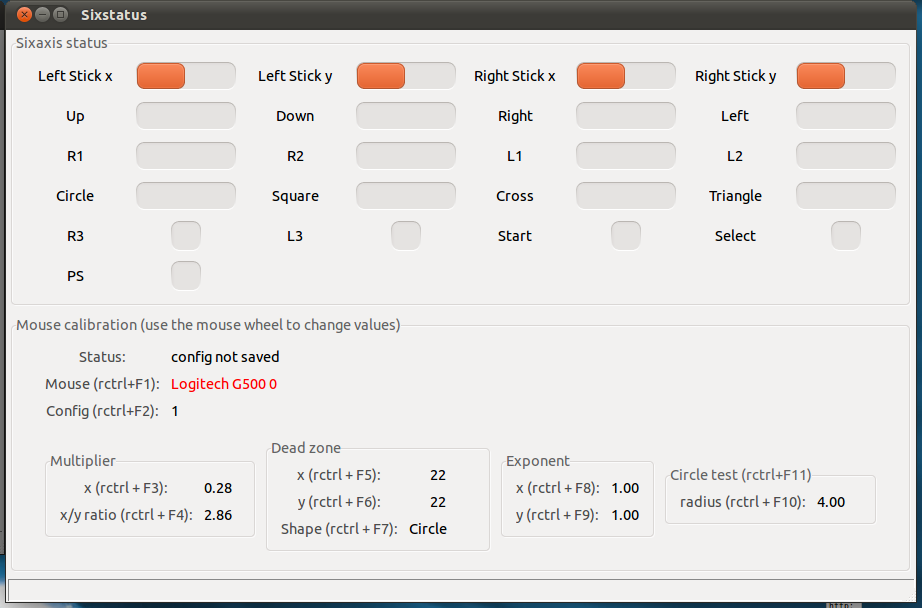The height and width of the screenshot is (608, 922).
Task: Click the 'Shape (rctrl + F7):' label
Action: pos(339,529)
